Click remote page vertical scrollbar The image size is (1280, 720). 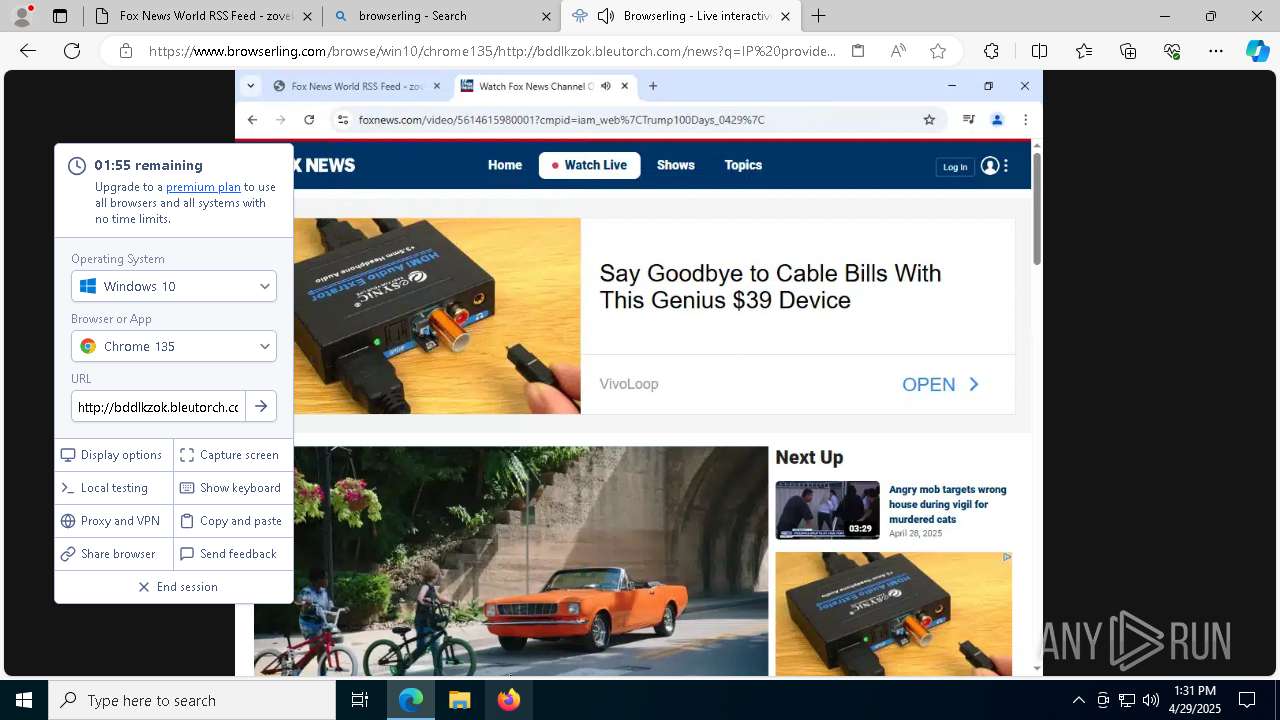pyautogui.click(x=1037, y=210)
